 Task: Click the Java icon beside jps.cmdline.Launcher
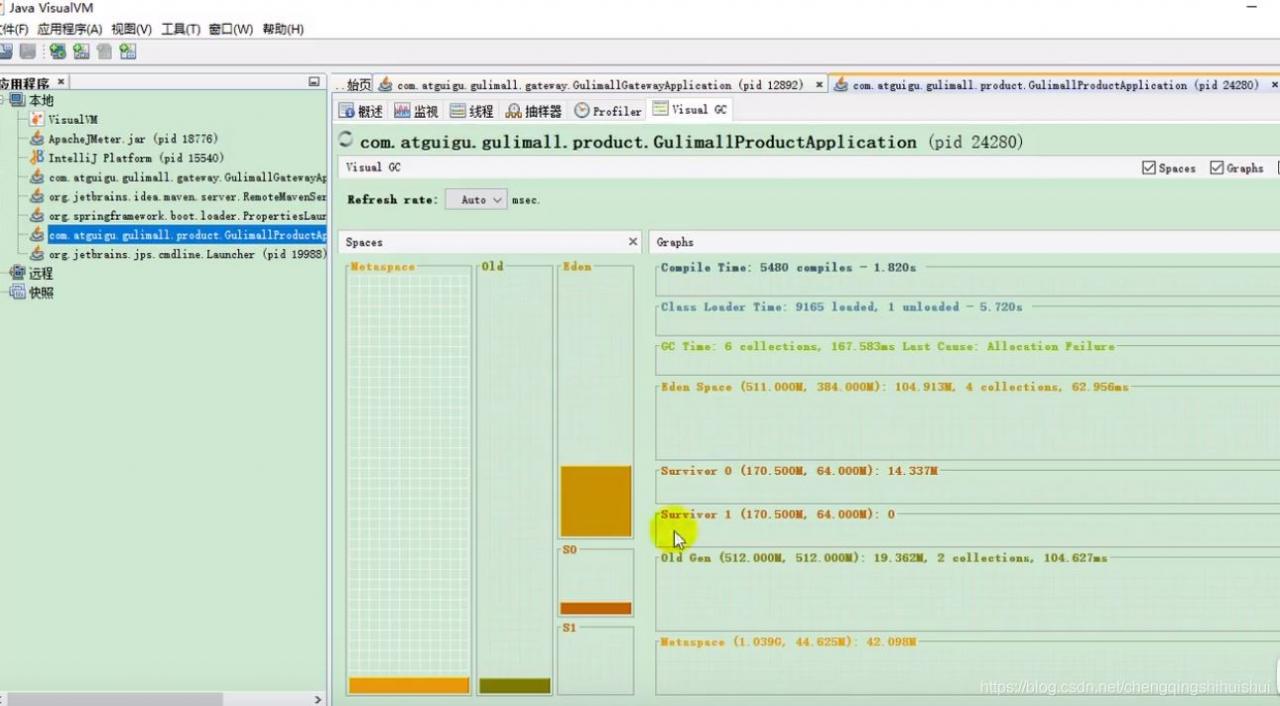[x=38, y=255]
